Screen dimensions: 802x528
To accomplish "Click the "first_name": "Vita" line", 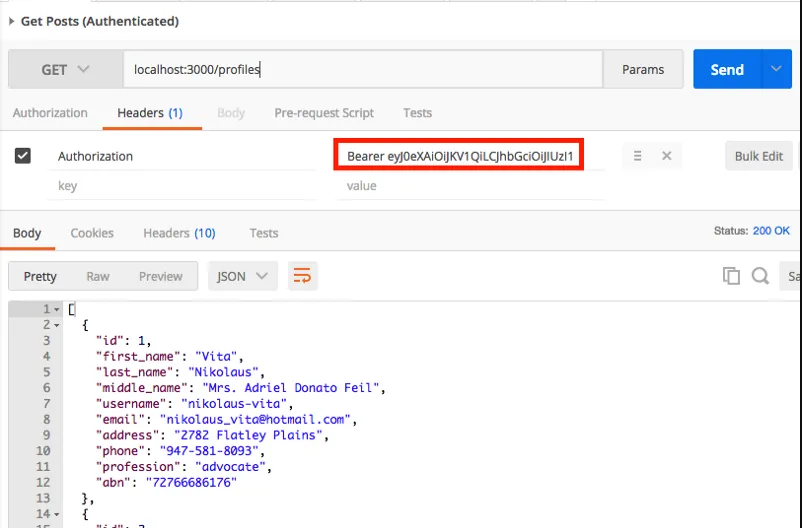I will (x=169, y=356).
